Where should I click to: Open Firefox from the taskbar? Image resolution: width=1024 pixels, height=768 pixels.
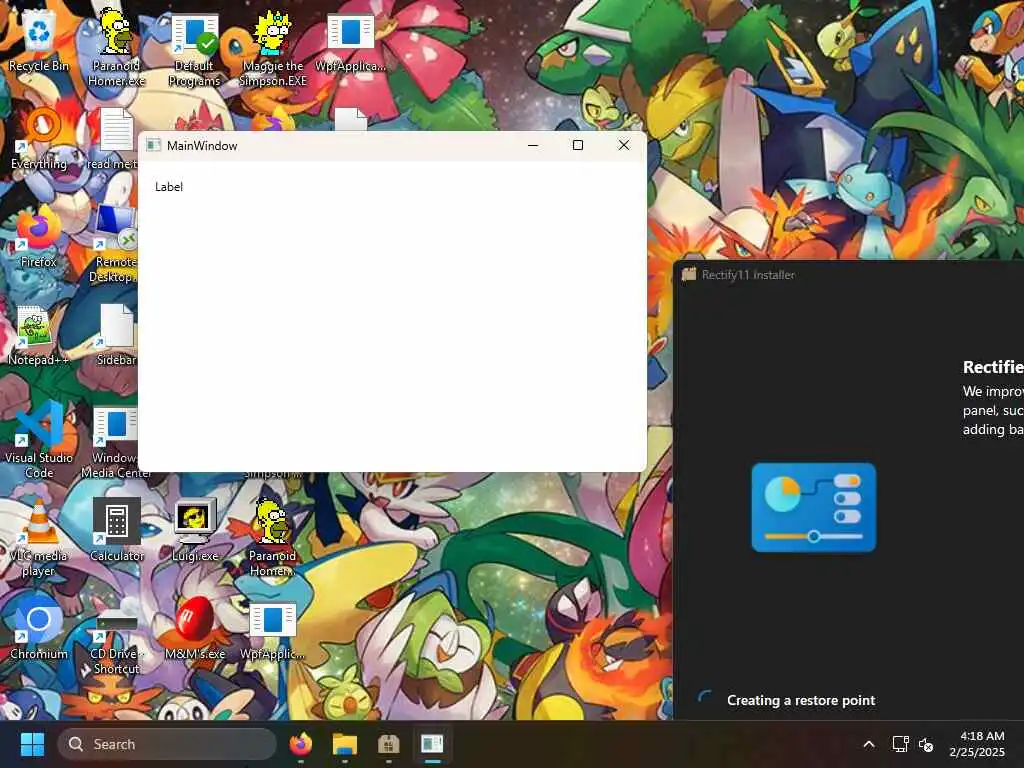300,744
